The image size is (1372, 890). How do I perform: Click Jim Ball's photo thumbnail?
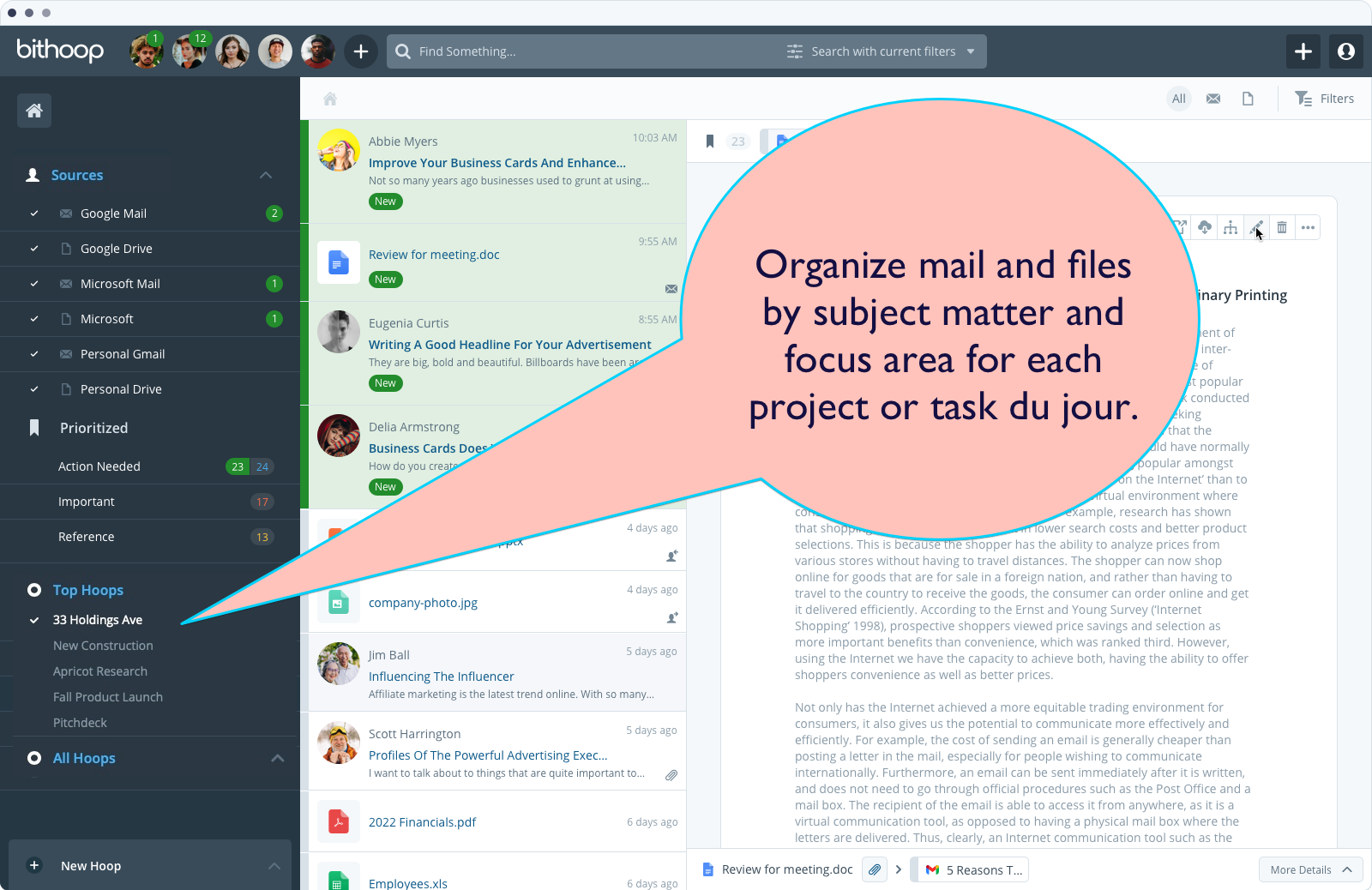point(339,664)
